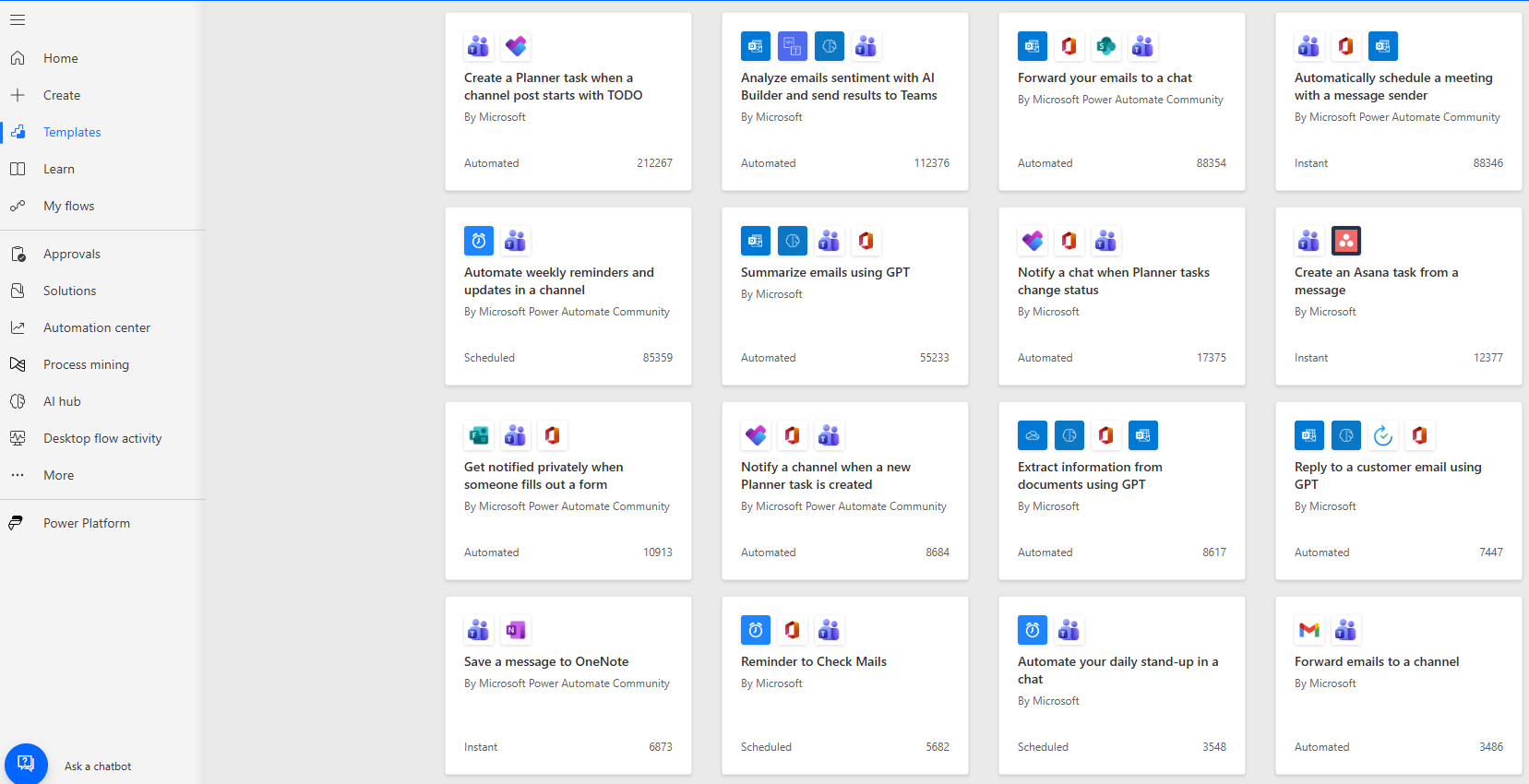
Task: Click the Asana icon on task card
Action: click(x=1345, y=241)
